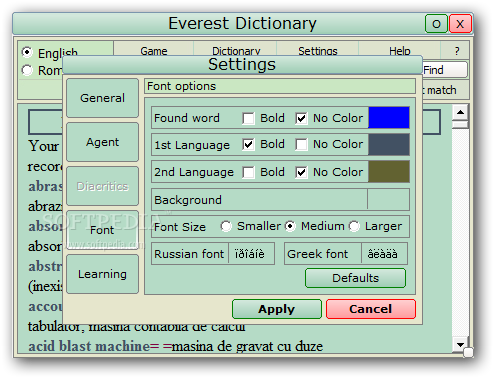This screenshot has height=378, width=494.
Task: Click the question mark menu item
Action: click(457, 51)
